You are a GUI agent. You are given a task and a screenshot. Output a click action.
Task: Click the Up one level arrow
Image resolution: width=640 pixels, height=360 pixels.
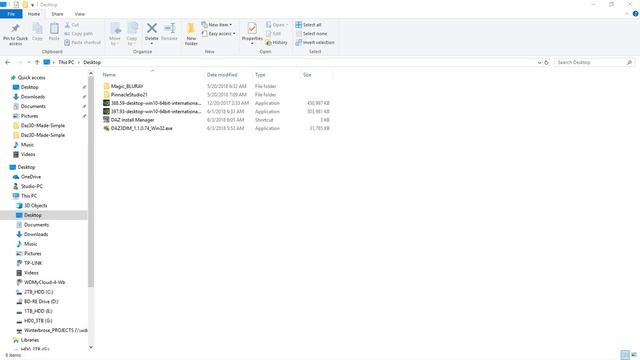tap(37, 62)
